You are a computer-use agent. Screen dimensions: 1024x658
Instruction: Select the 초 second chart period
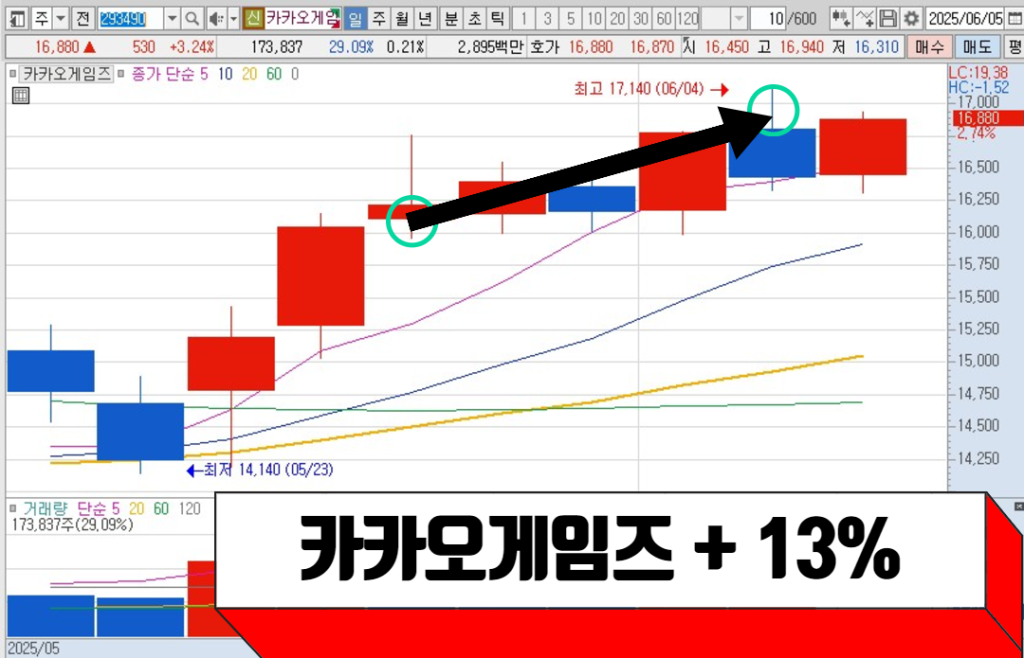[x=474, y=19]
